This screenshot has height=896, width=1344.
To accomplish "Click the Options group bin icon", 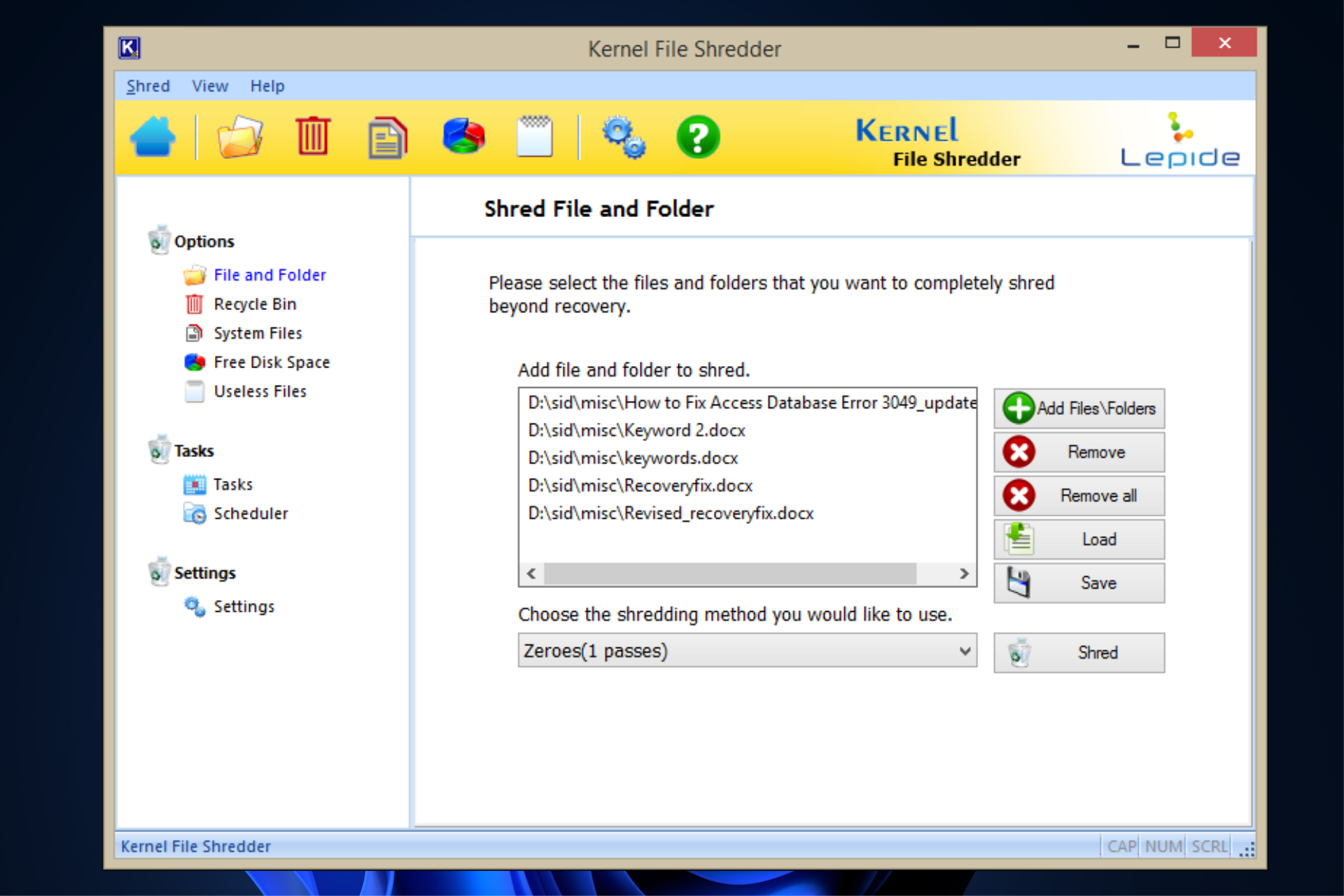I will 159,239.
